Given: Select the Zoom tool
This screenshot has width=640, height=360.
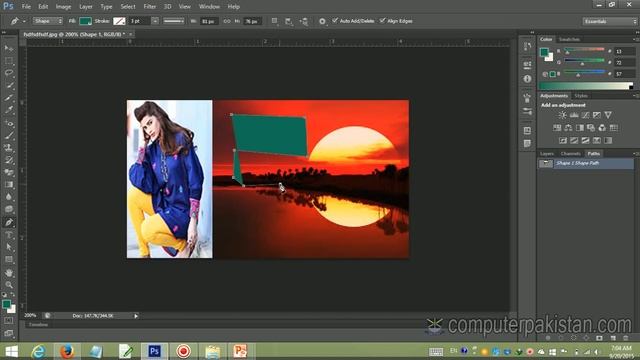Looking at the screenshot, I should [9, 284].
